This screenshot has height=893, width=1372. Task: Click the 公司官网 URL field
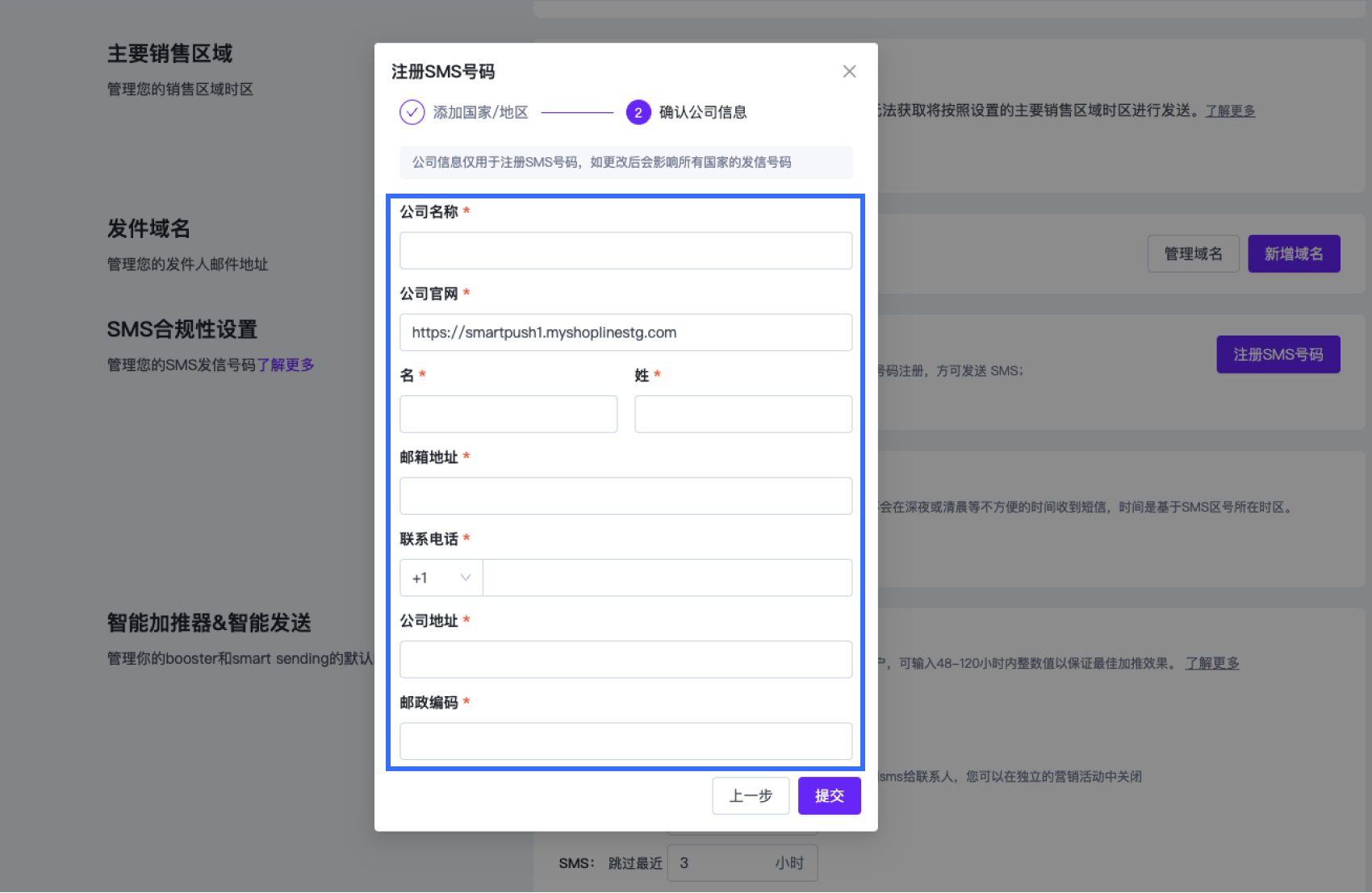point(625,332)
